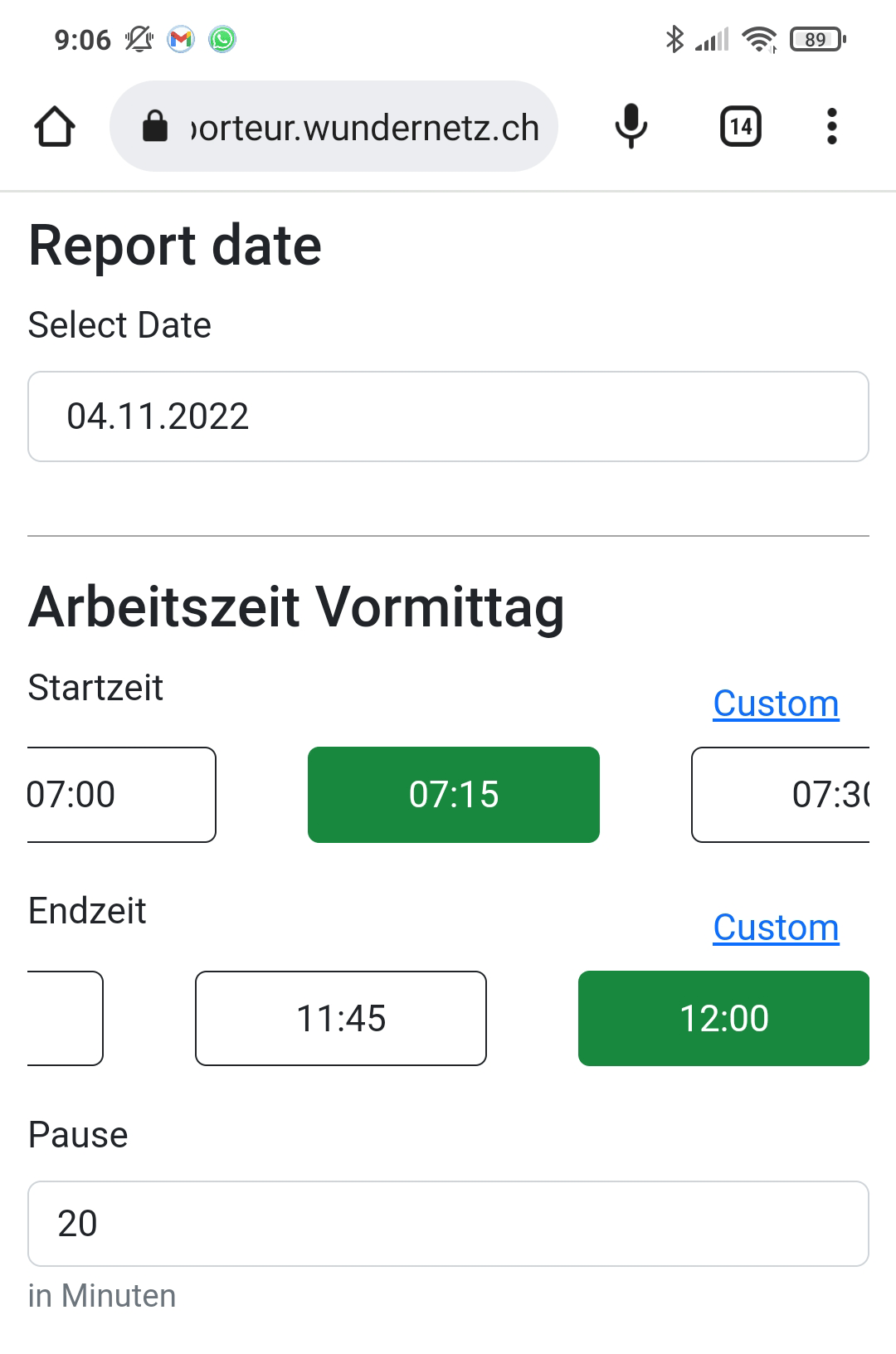Viewport: 896px width, 1354px height.
Task: Open Custom link for Endzeit
Action: point(776,928)
